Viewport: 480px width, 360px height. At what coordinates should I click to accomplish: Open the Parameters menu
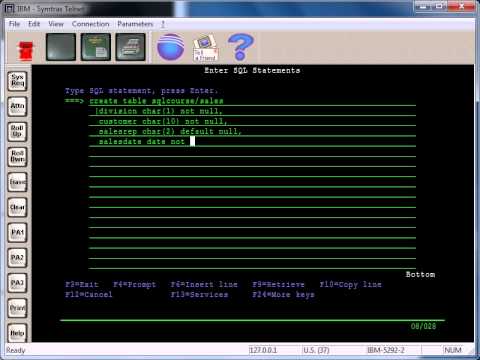pyautogui.click(x=135, y=24)
